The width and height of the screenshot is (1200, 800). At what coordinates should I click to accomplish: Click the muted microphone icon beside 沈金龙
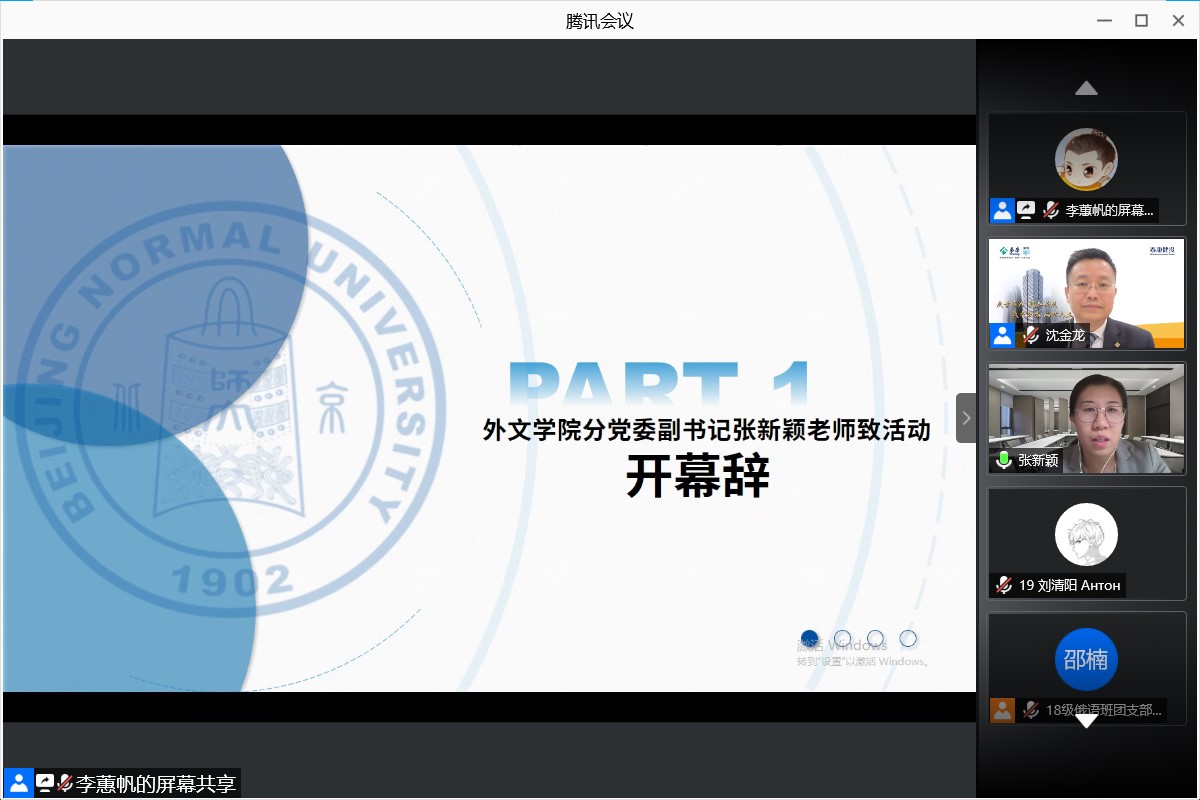click(1030, 335)
